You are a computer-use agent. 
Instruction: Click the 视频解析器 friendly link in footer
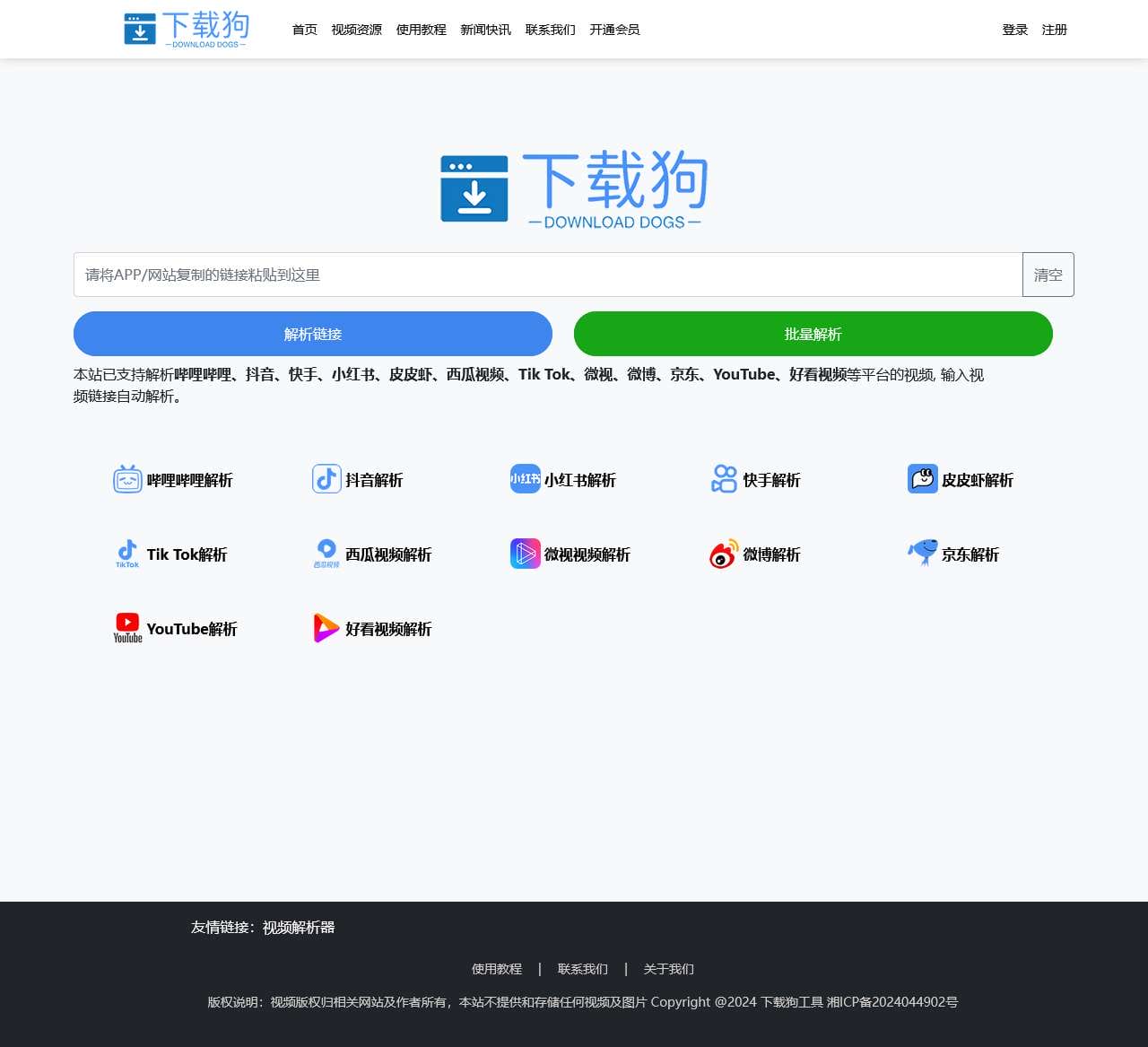(299, 927)
